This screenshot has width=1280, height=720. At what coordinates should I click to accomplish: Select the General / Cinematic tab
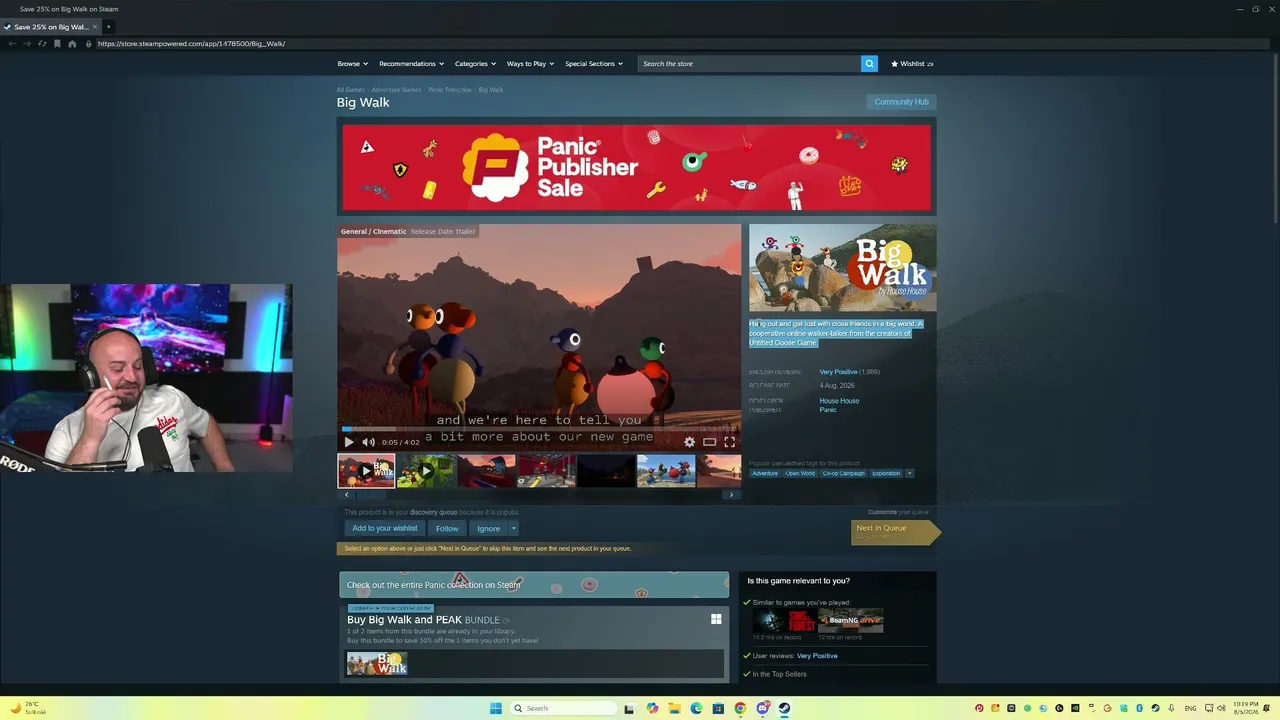(373, 231)
